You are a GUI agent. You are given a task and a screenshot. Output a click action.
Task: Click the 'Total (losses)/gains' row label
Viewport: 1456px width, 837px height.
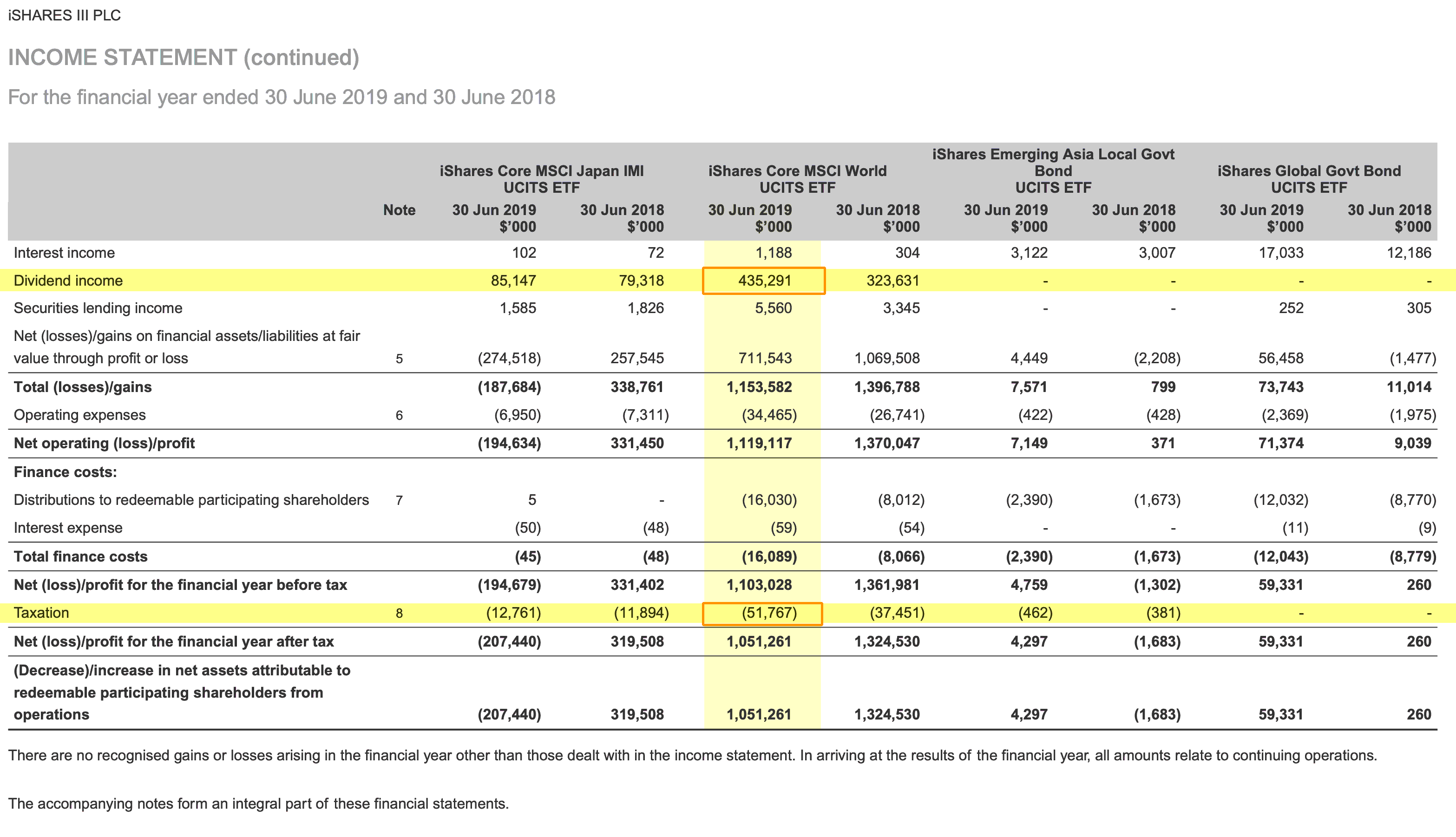click(x=82, y=387)
